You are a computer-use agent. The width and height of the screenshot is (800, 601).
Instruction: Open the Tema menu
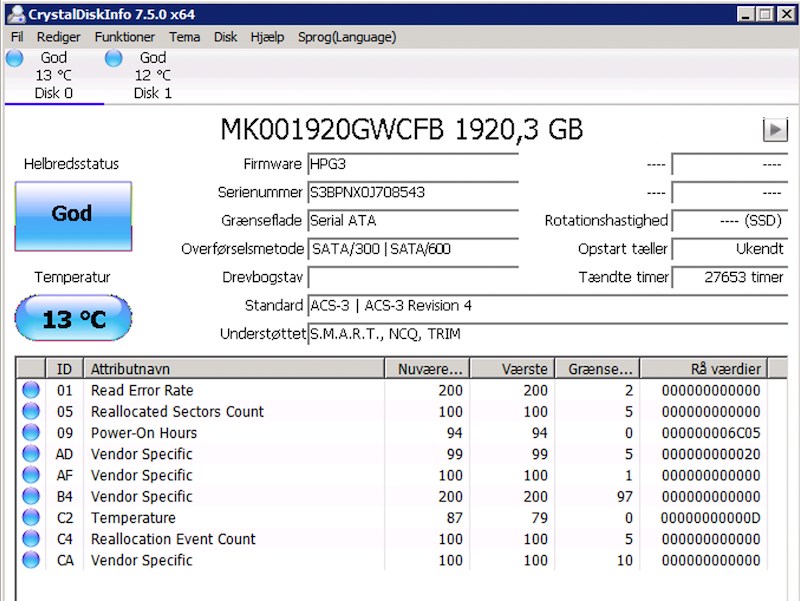184,37
